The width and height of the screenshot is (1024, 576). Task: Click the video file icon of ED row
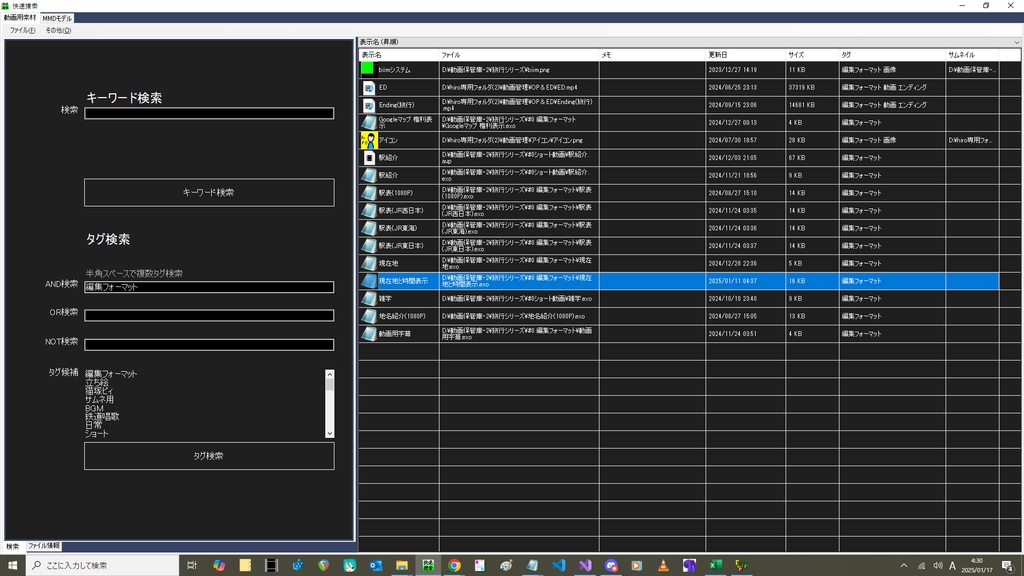[x=369, y=87]
